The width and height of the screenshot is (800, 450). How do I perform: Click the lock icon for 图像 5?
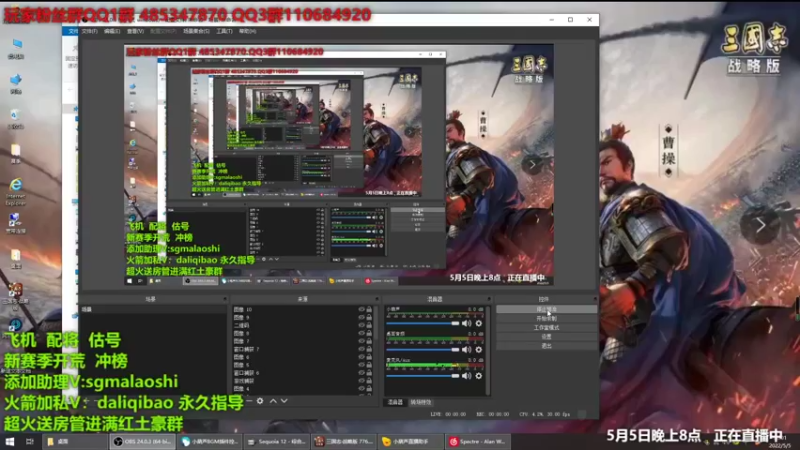(x=369, y=365)
